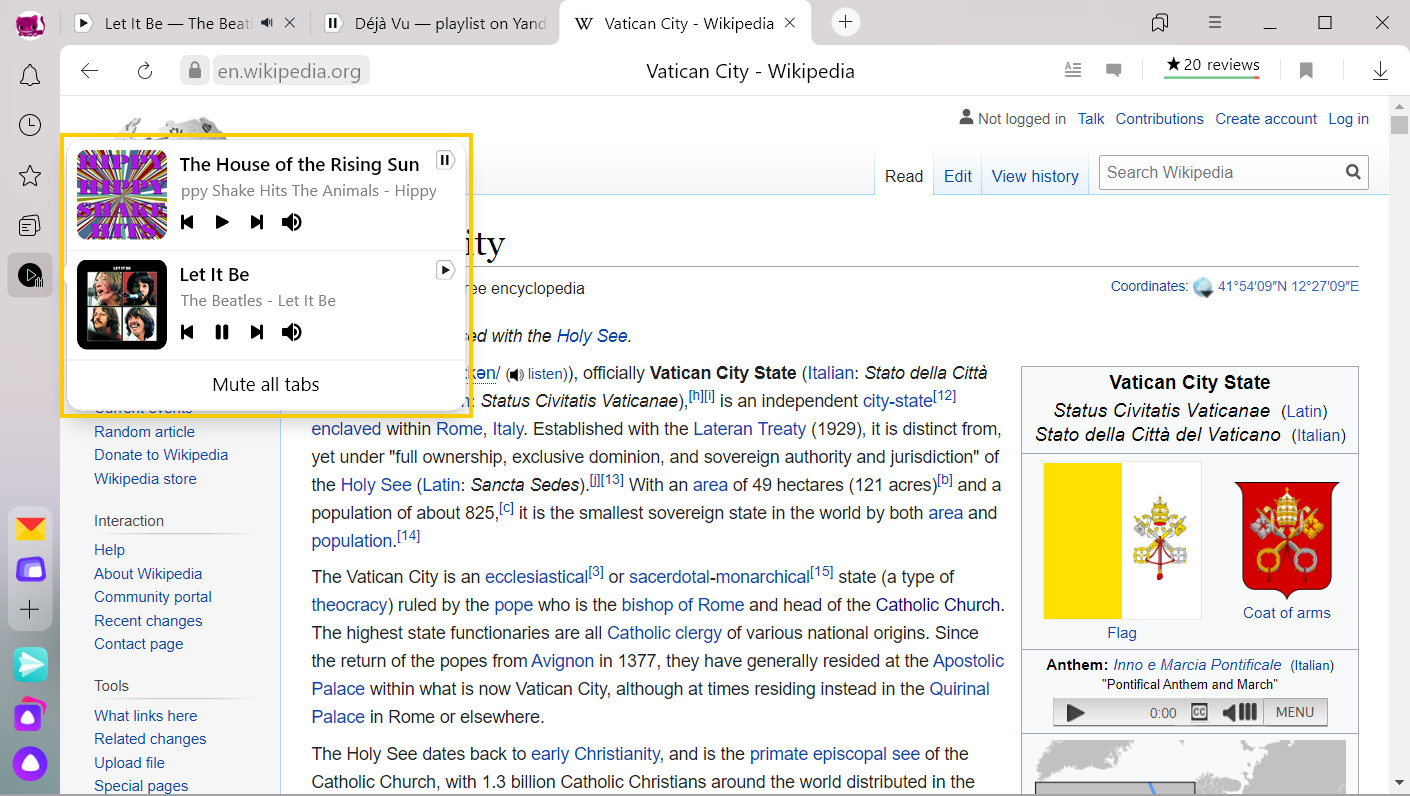Image resolution: width=1410 pixels, height=796 pixels.
Task: Skip to next track after Rising Sun
Action: (257, 222)
